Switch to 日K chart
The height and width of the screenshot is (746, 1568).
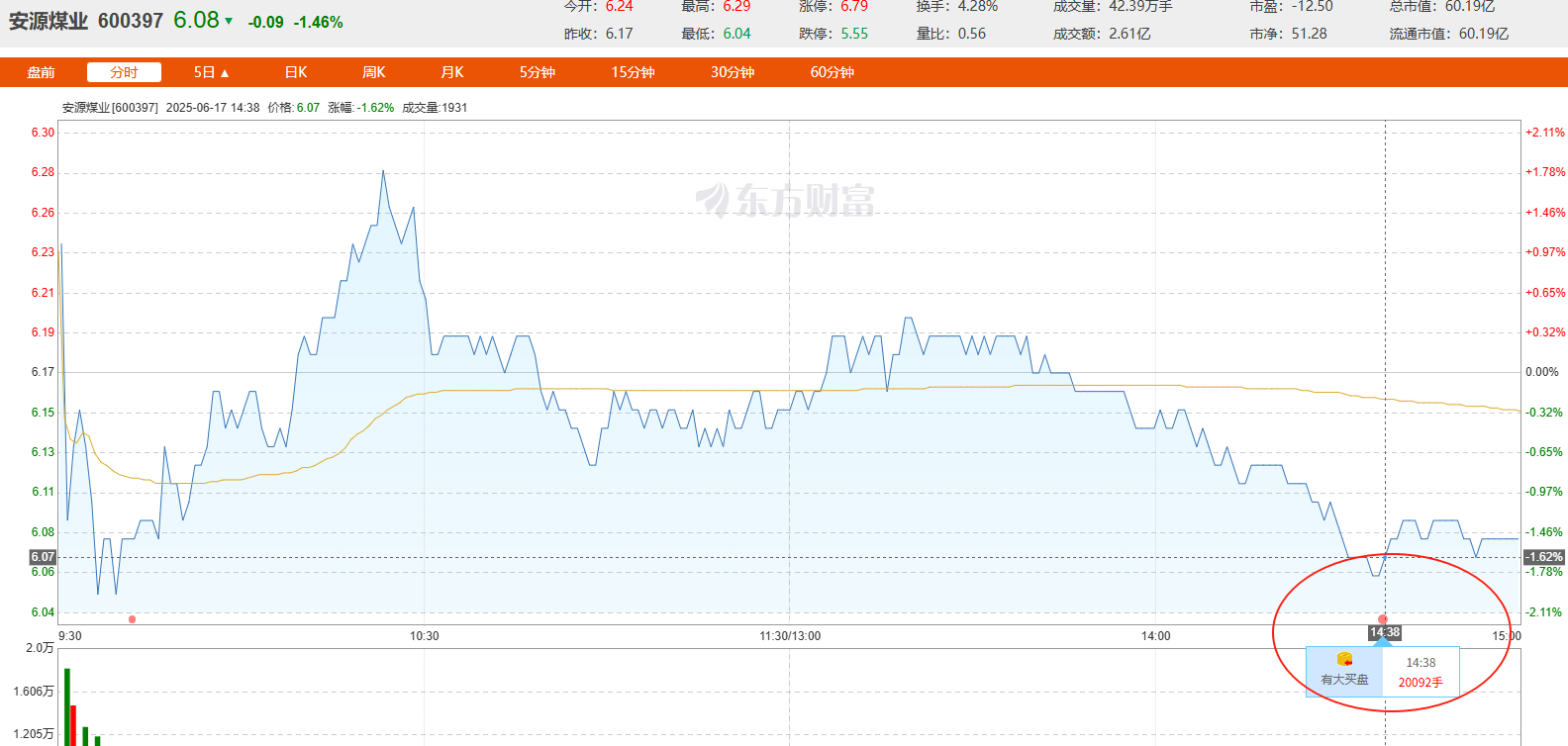click(x=296, y=72)
